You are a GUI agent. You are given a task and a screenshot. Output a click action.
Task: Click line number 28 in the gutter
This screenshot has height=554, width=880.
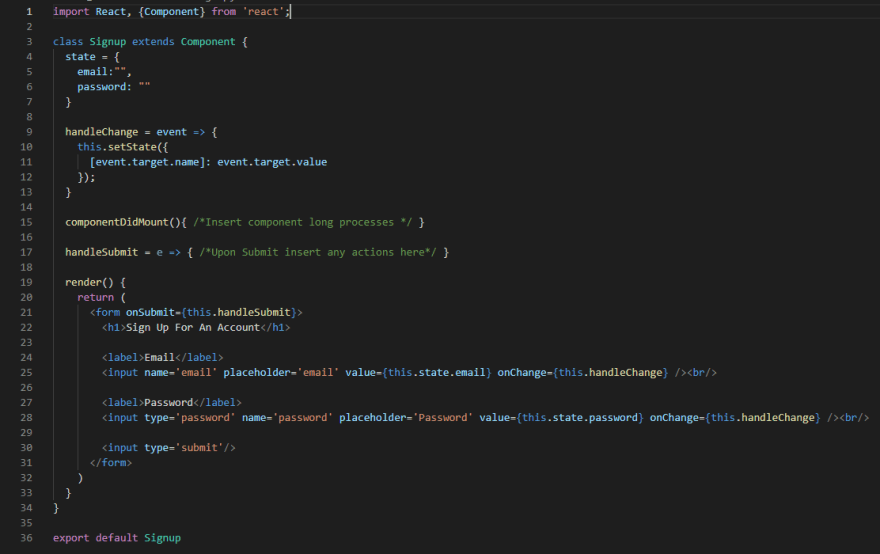26,418
